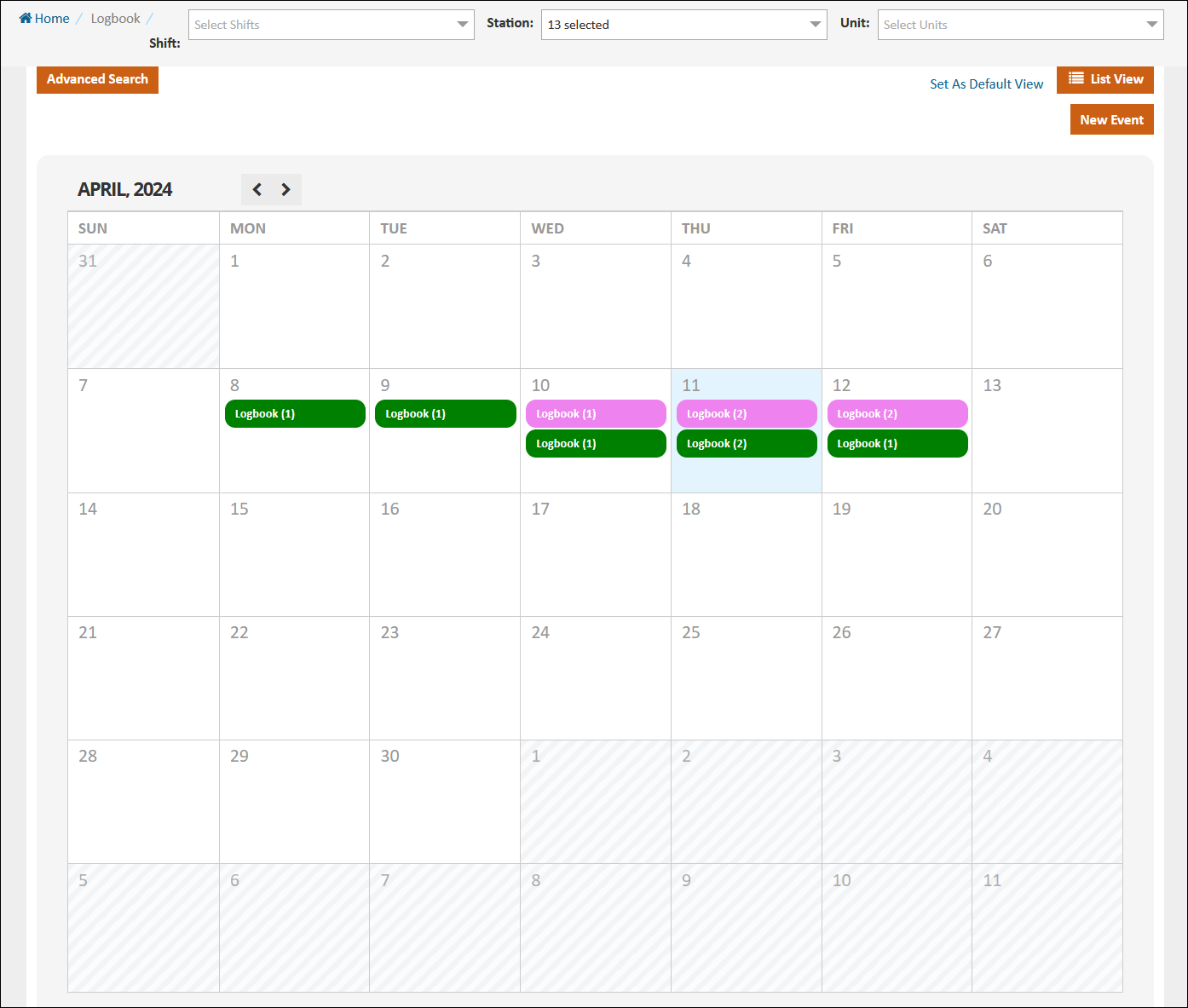The width and height of the screenshot is (1188, 1008).
Task: Select pink Logbook (1) on April 10
Action: tap(596, 414)
